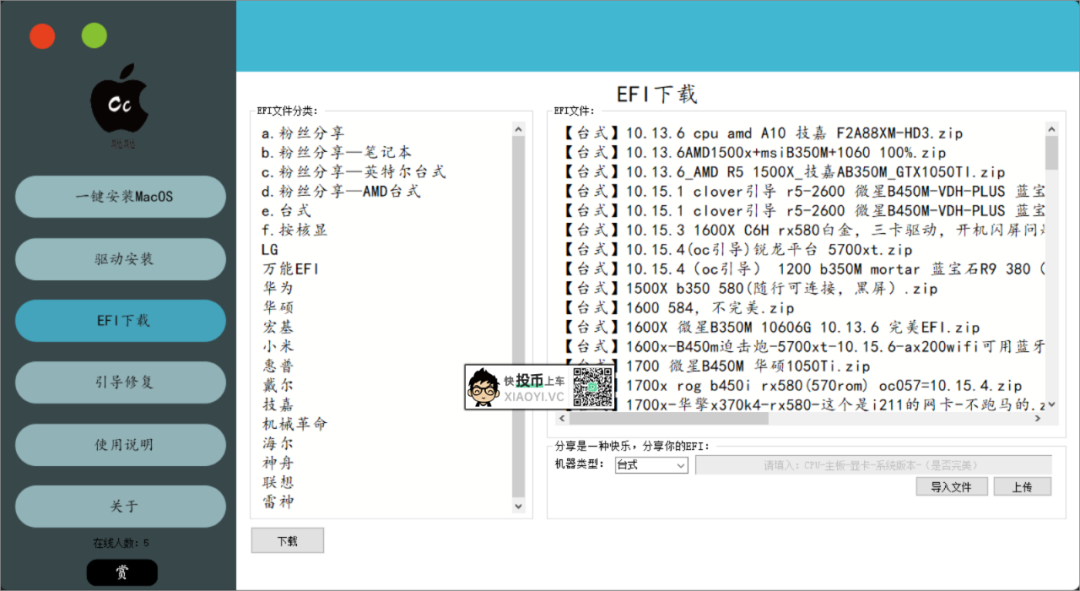
Task: Select file 1700x rog b450i rx580(570rom)
Action: click(x=819, y=385)
